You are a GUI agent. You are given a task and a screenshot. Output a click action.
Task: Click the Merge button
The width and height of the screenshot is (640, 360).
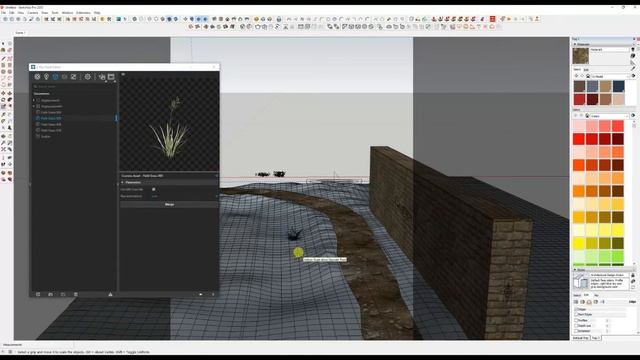click(x=169, y=204)
